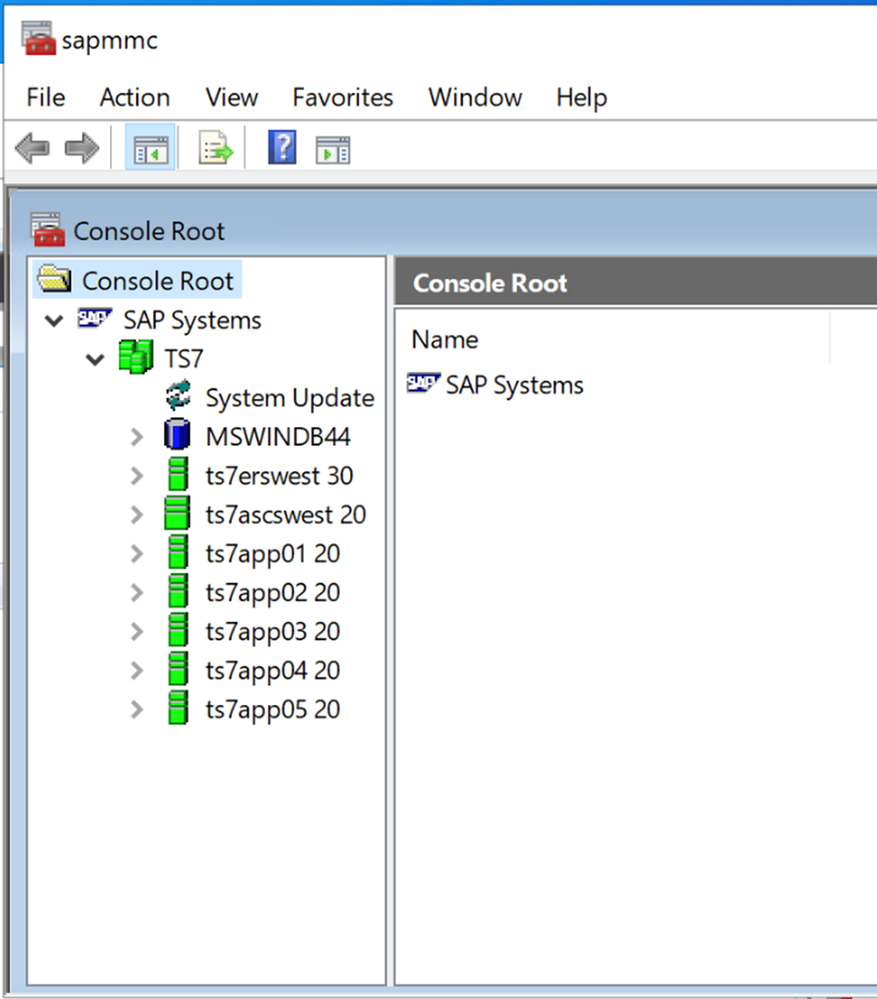
Task: Open Help with the question mark icon
Action: (282, 147)
